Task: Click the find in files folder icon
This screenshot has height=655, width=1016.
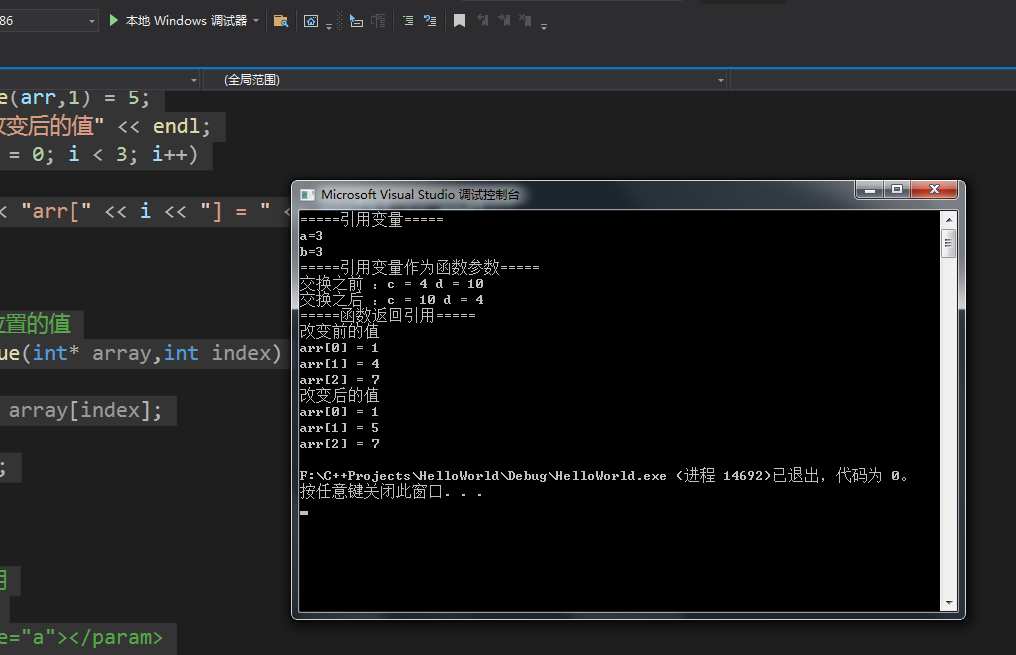Action: (281, 21)
